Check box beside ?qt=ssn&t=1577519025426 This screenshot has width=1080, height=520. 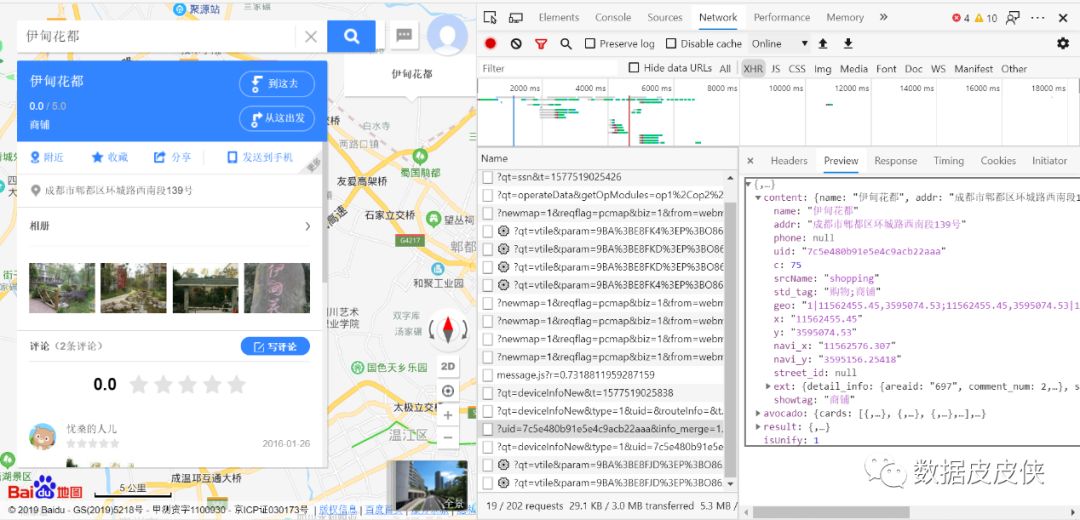click(x=488, y=177)
